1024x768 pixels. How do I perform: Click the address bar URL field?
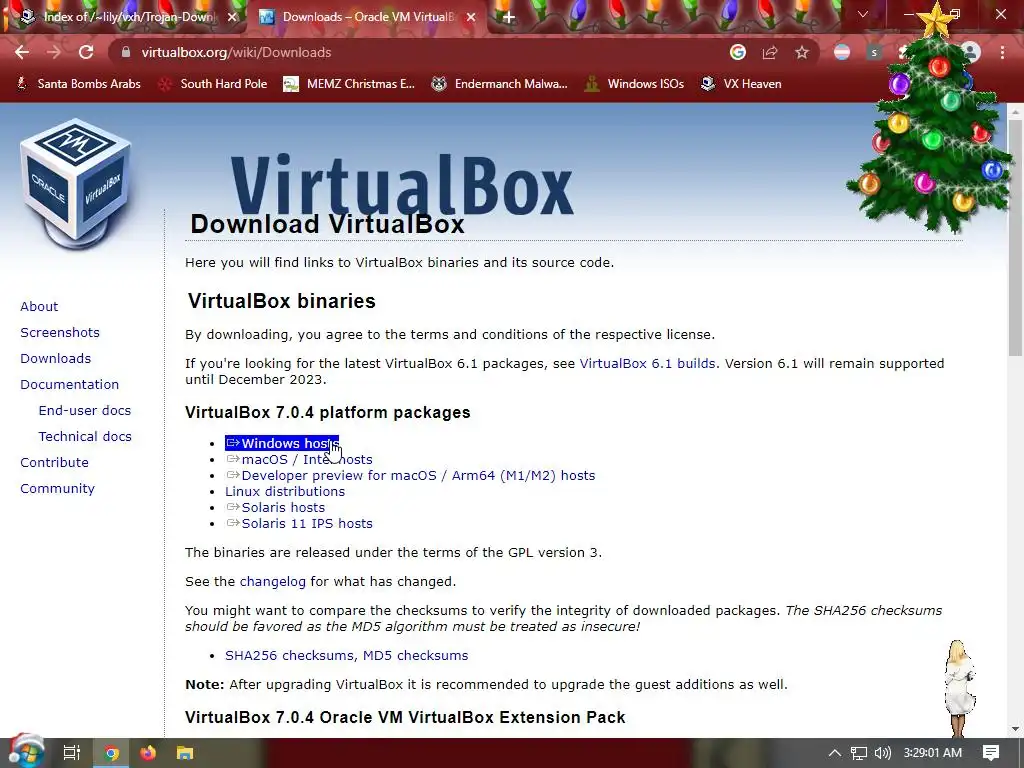pyautogui.click(x=418, y=52)
